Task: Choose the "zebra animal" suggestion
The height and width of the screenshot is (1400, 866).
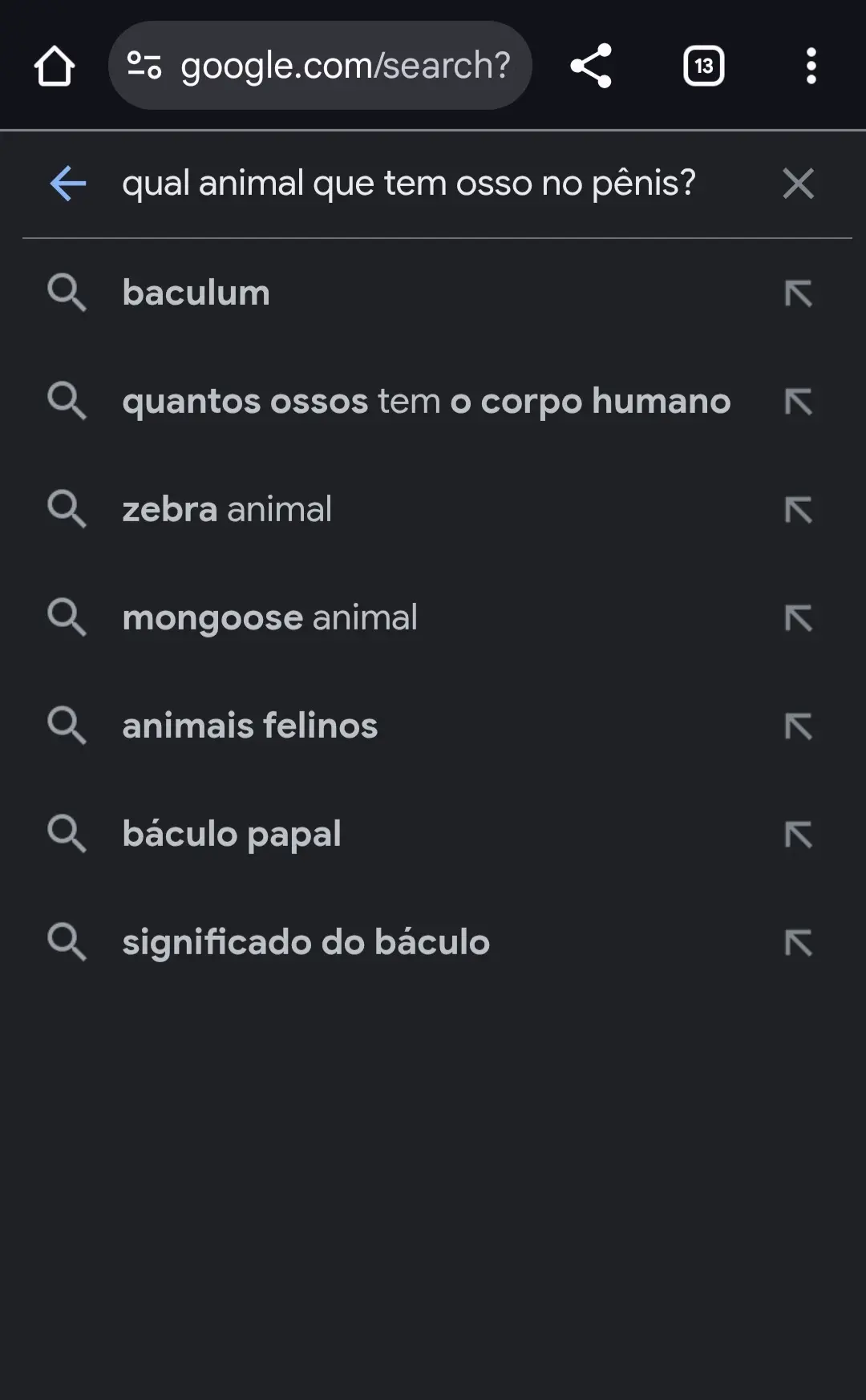Action: (227, 509)
